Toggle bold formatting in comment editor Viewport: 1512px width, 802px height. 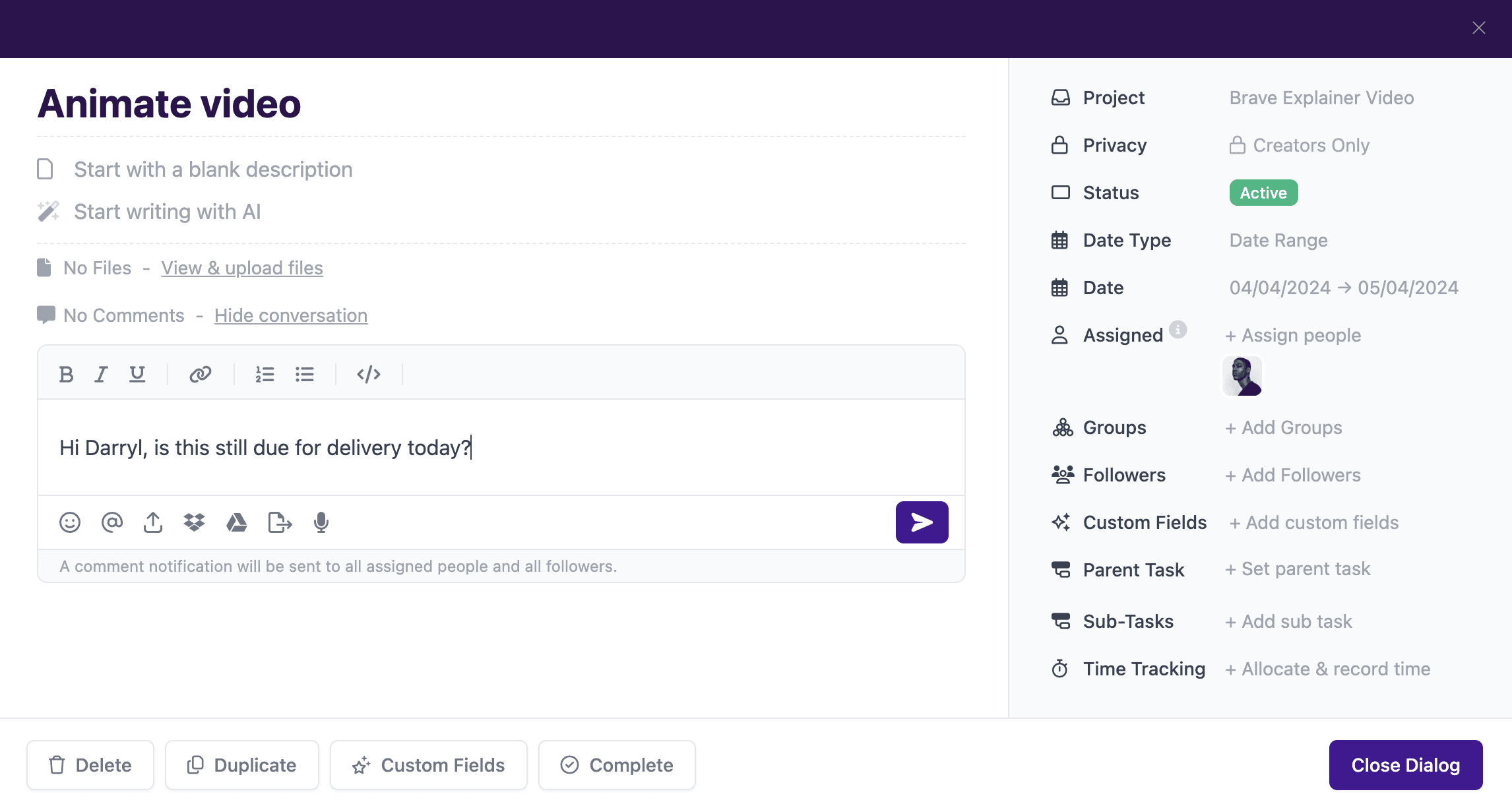[66, 375]
